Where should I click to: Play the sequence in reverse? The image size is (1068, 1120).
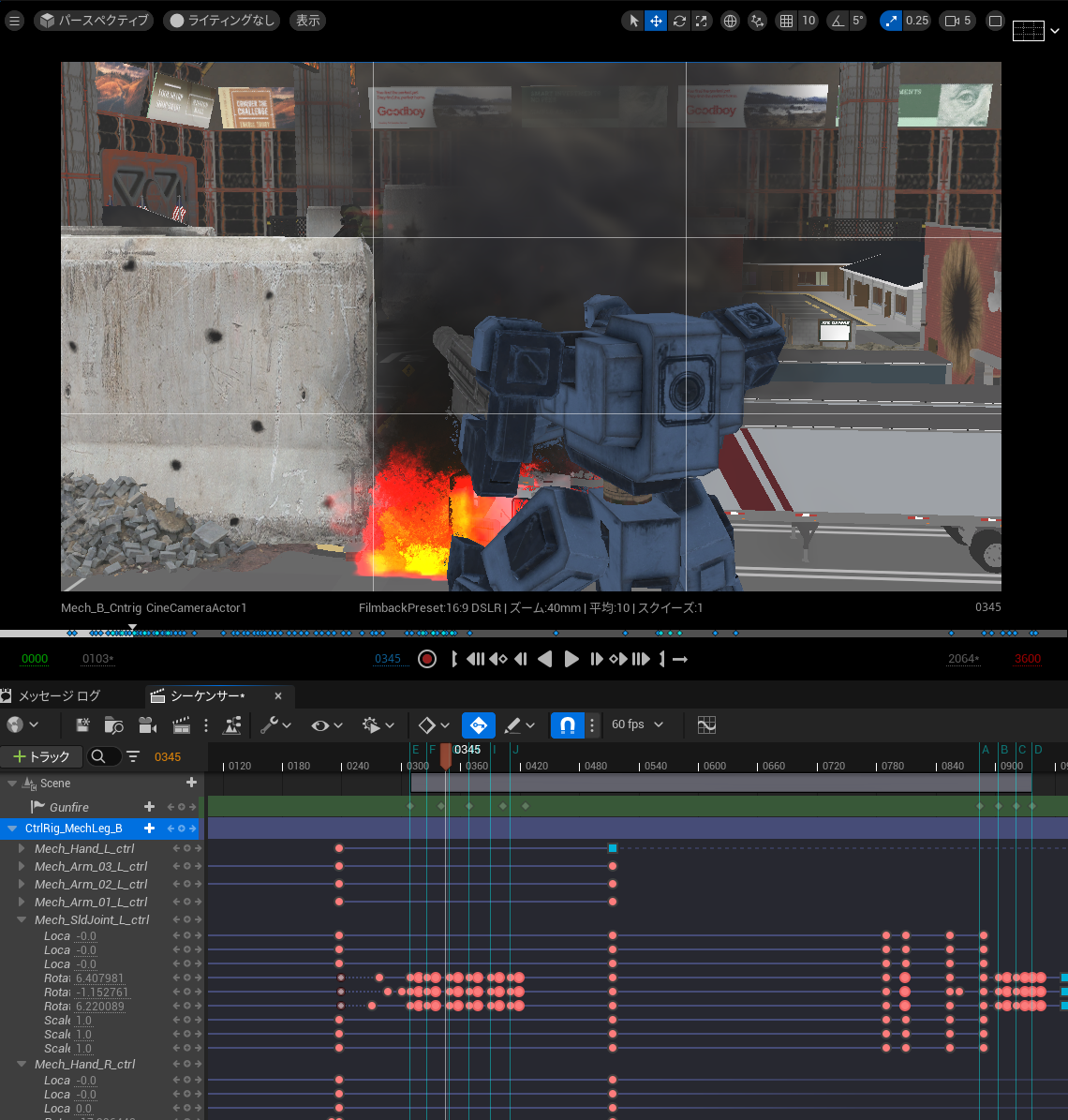(x=544, y=659)
